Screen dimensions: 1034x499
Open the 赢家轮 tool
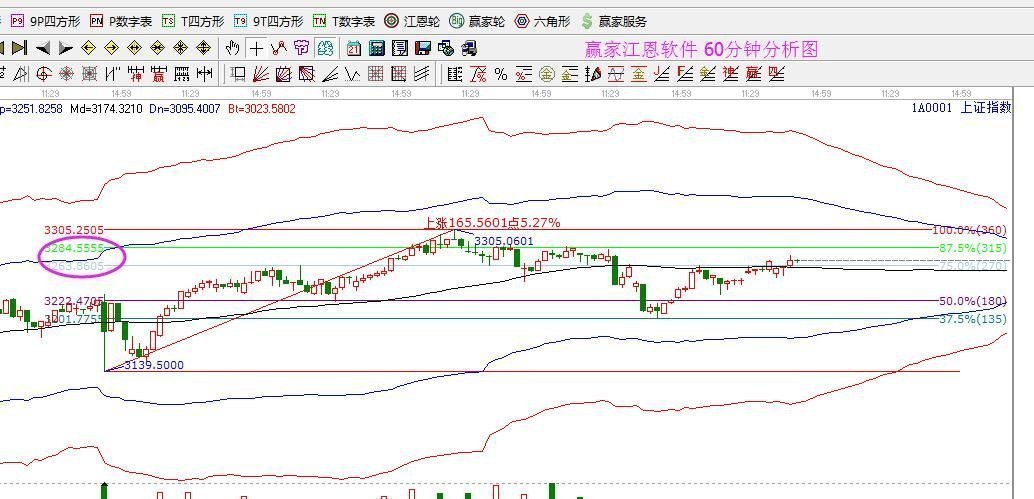point(477,21)
